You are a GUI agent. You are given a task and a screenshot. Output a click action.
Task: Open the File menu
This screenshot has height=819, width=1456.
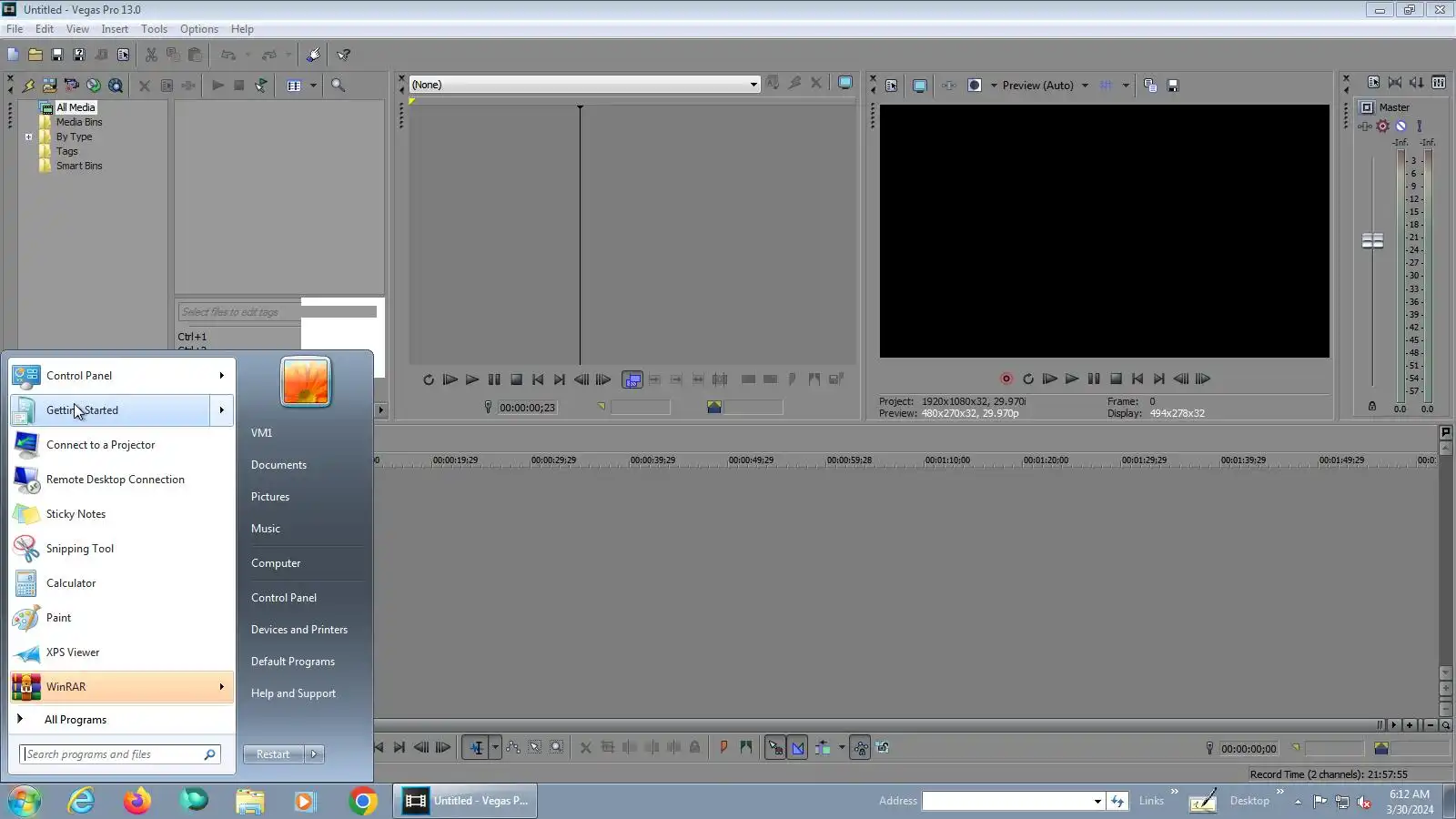pyautogui.click(x=15, y=29)
